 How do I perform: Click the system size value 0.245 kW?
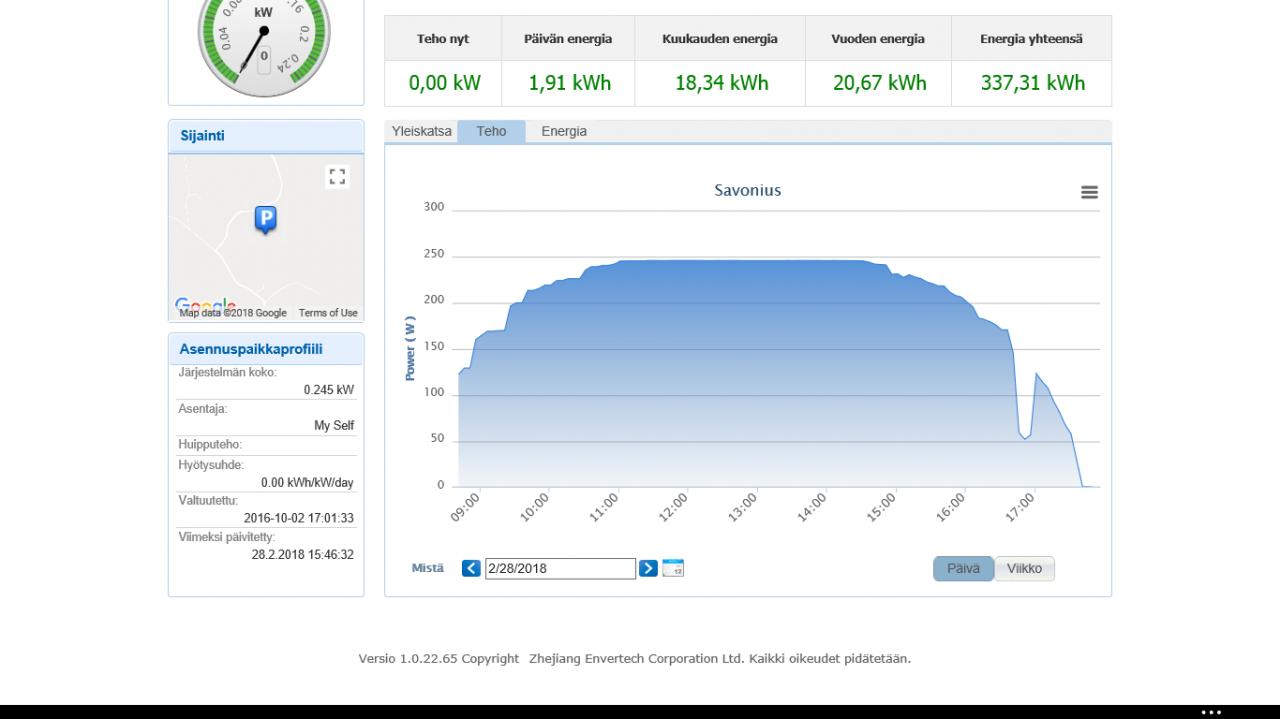tap(329, 390)
